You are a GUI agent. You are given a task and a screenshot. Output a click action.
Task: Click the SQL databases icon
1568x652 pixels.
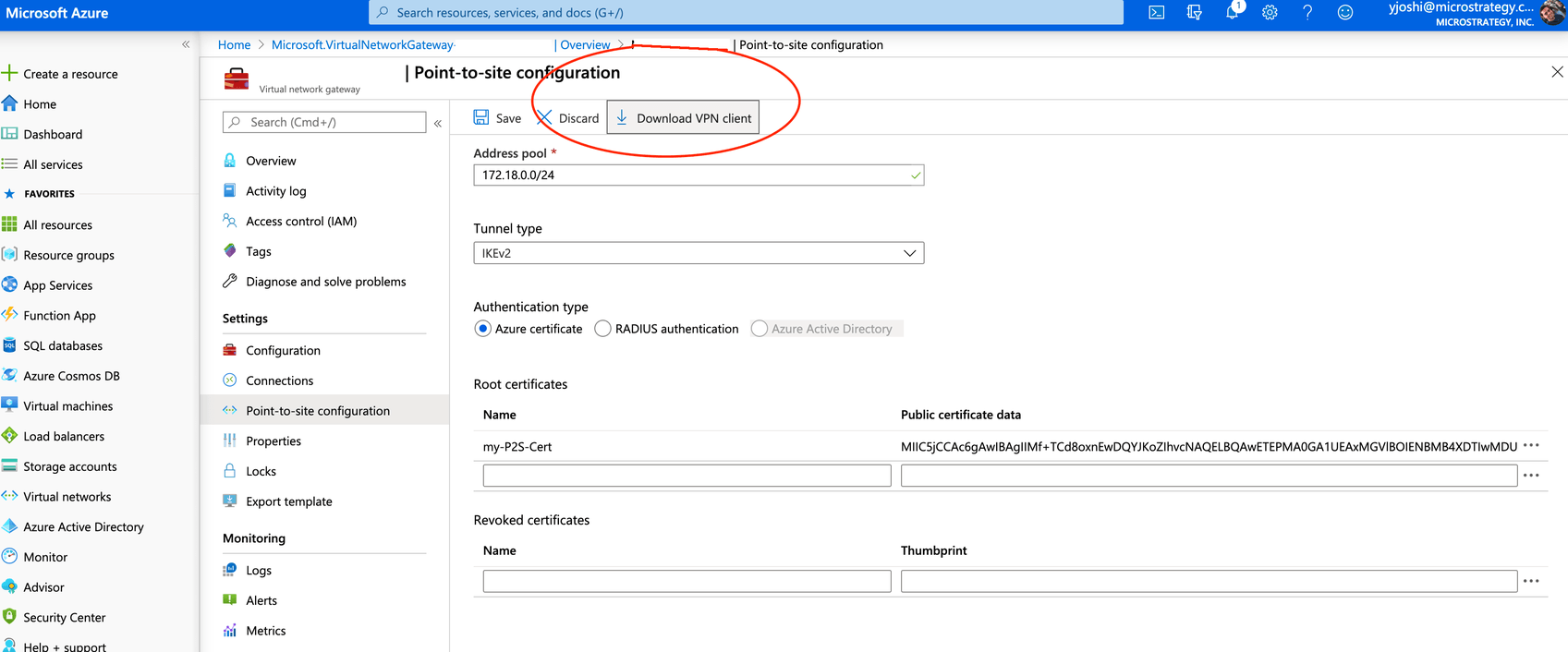pyautogui.click(x=10, y=345)
